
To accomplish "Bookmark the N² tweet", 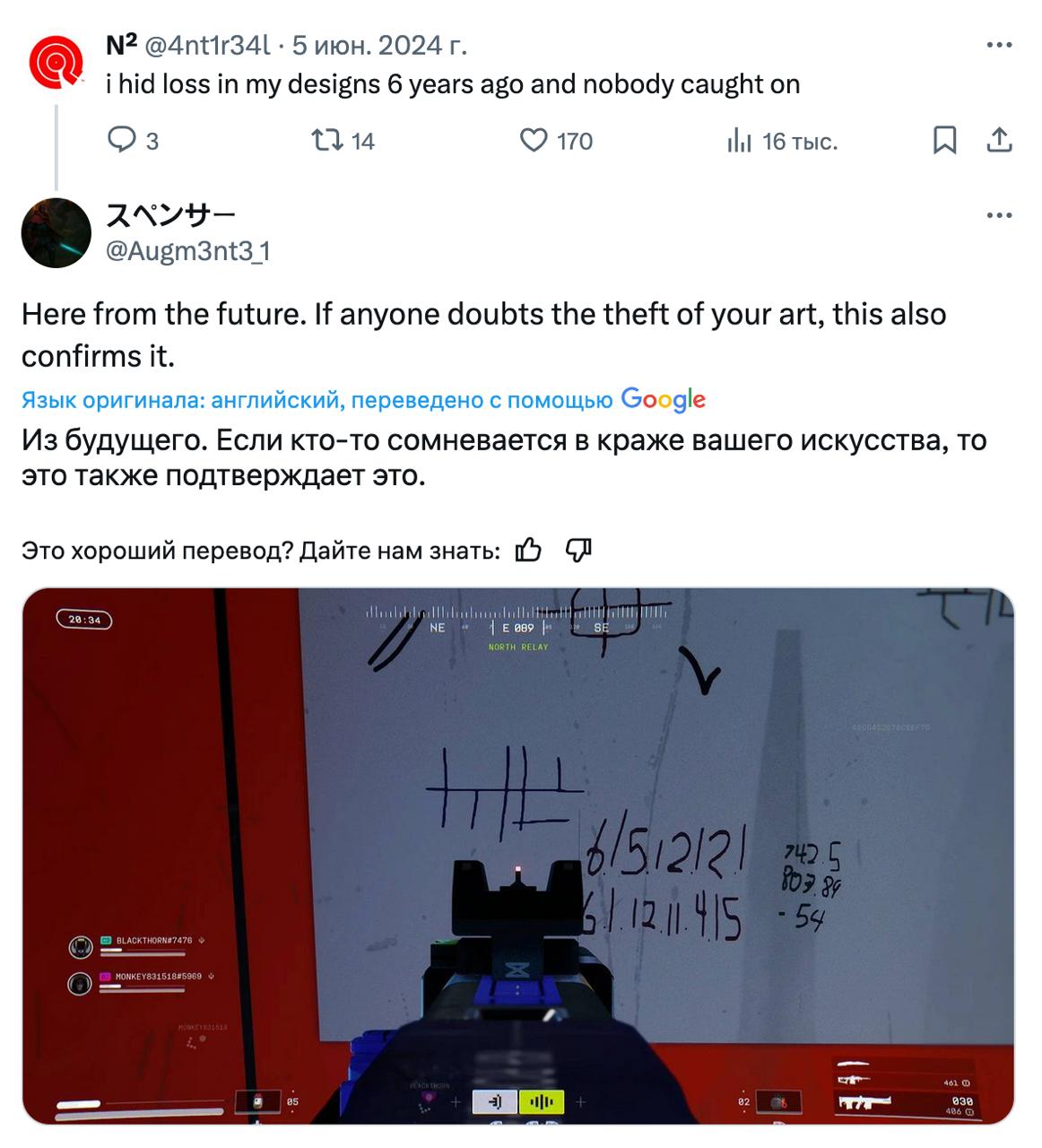I will (944, 140).
